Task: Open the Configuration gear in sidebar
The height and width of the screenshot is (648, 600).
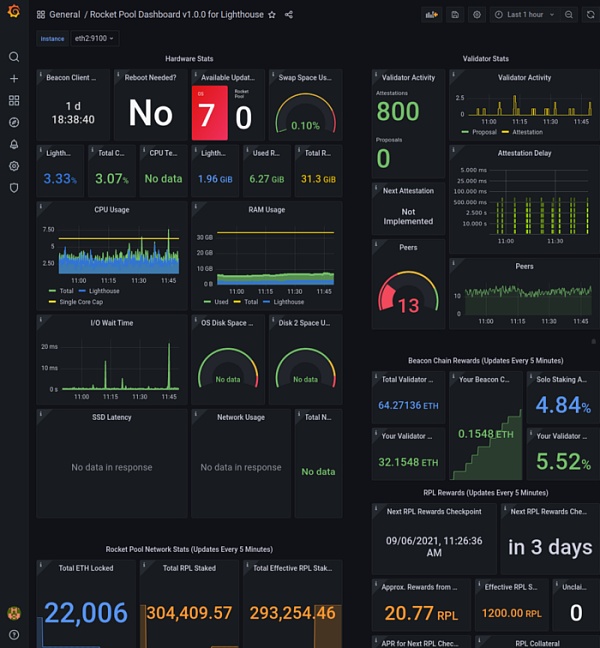Action: (14, 166)
